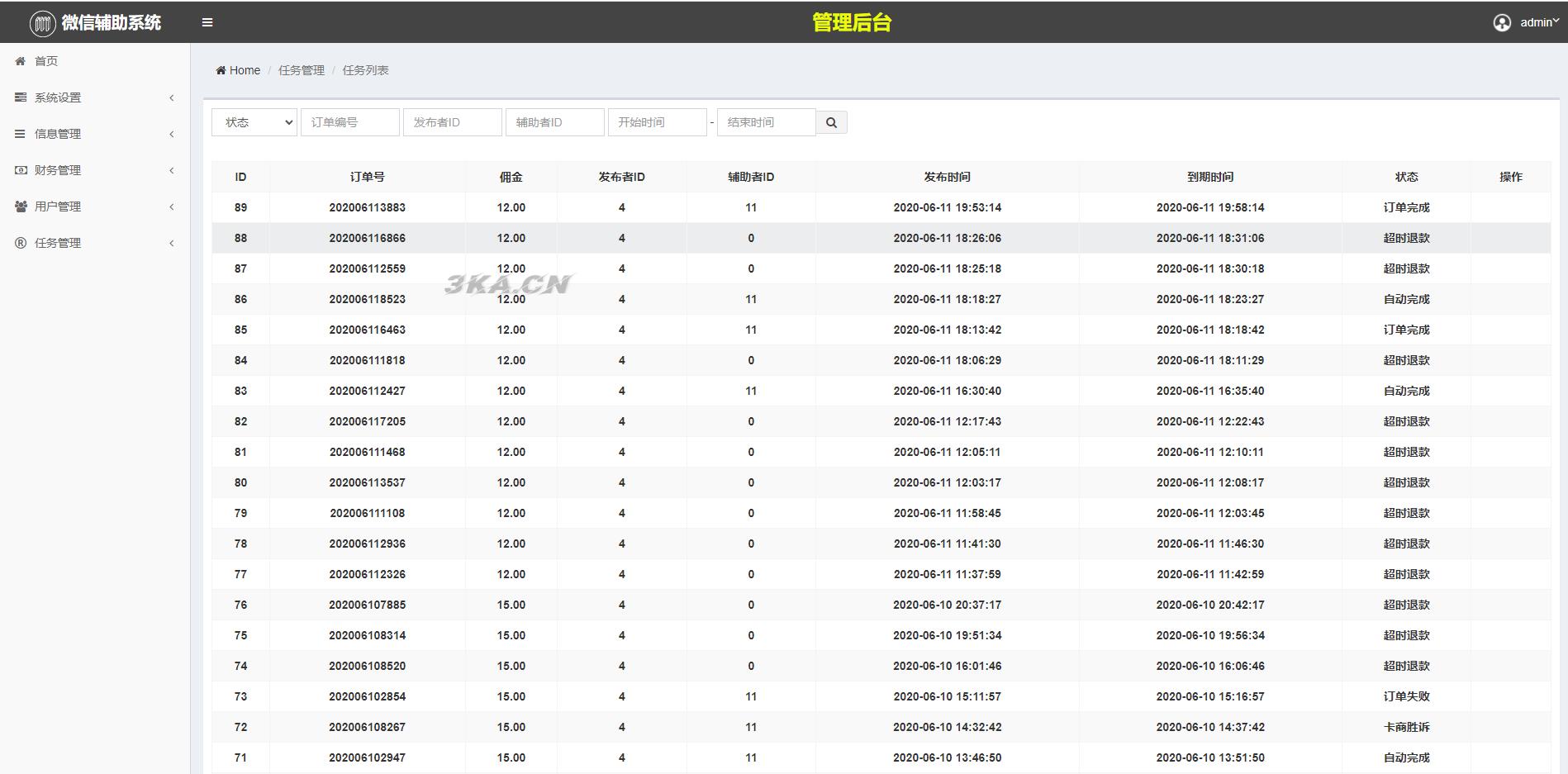
Task: Open the 系统设置 sidebar menu
Action: 95,97
